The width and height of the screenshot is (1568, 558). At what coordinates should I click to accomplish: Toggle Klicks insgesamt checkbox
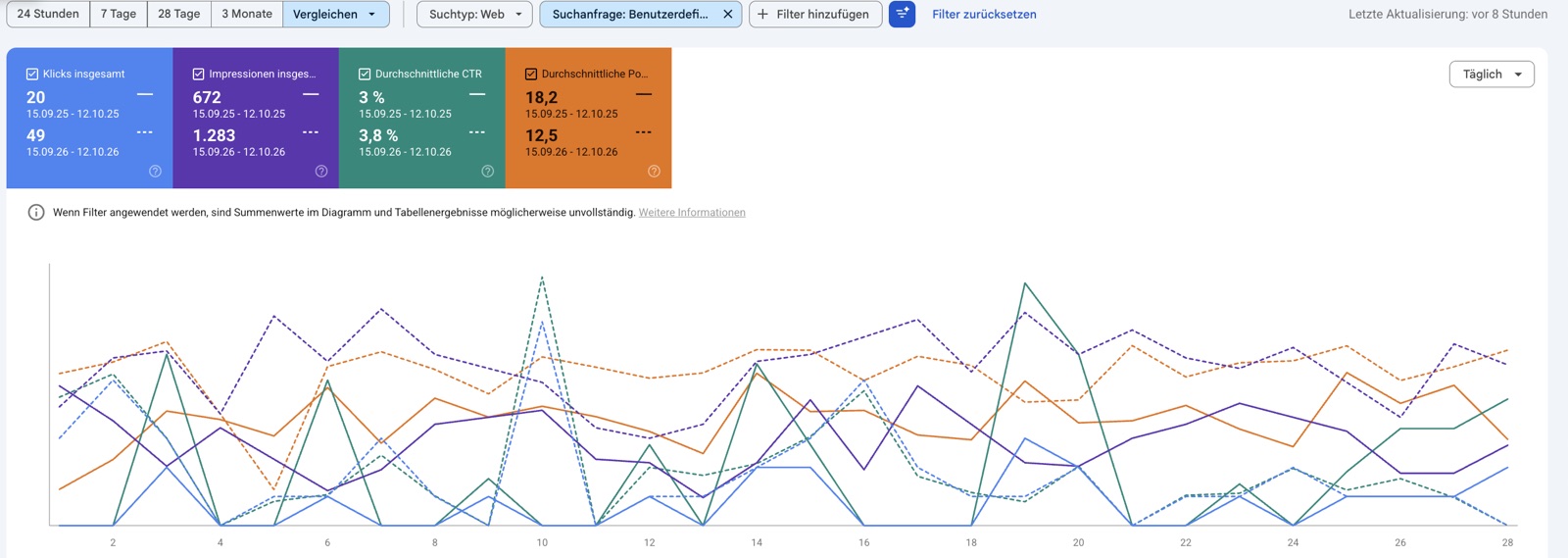(x=32, y=74)
